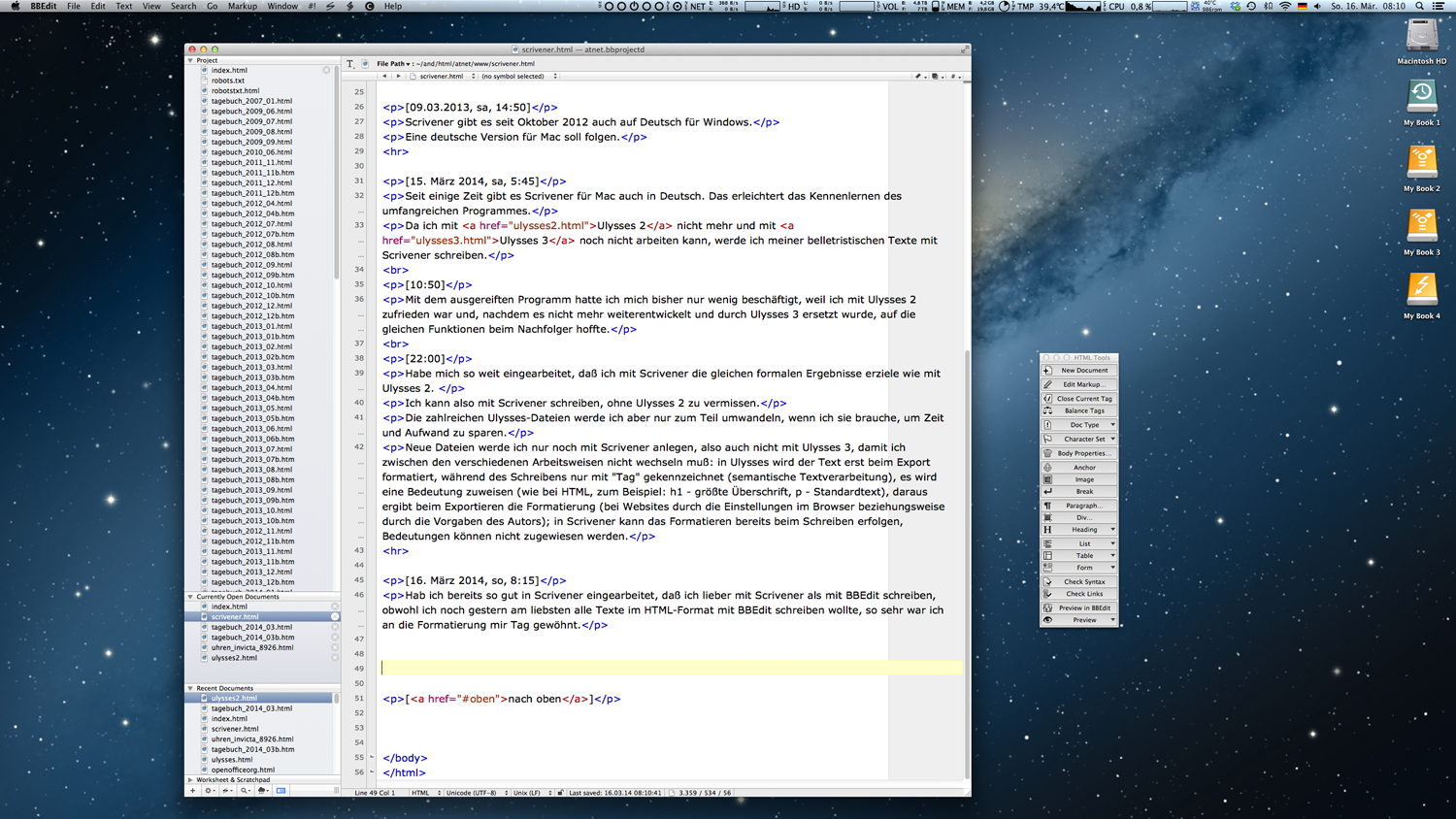Image resolution: width=1456 pixels, height=819 pixels.
Task: Open the sidebar gear action menu
Action: (210, 791)
